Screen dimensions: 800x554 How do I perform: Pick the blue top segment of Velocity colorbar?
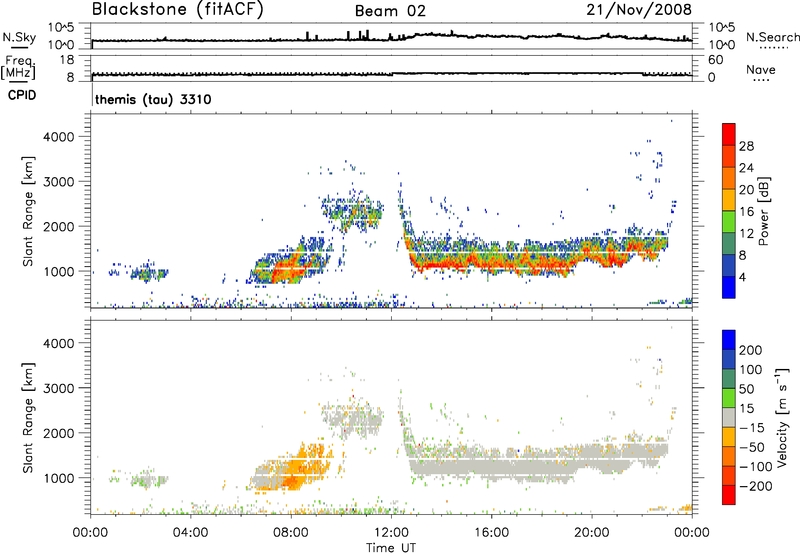point(729,340)
